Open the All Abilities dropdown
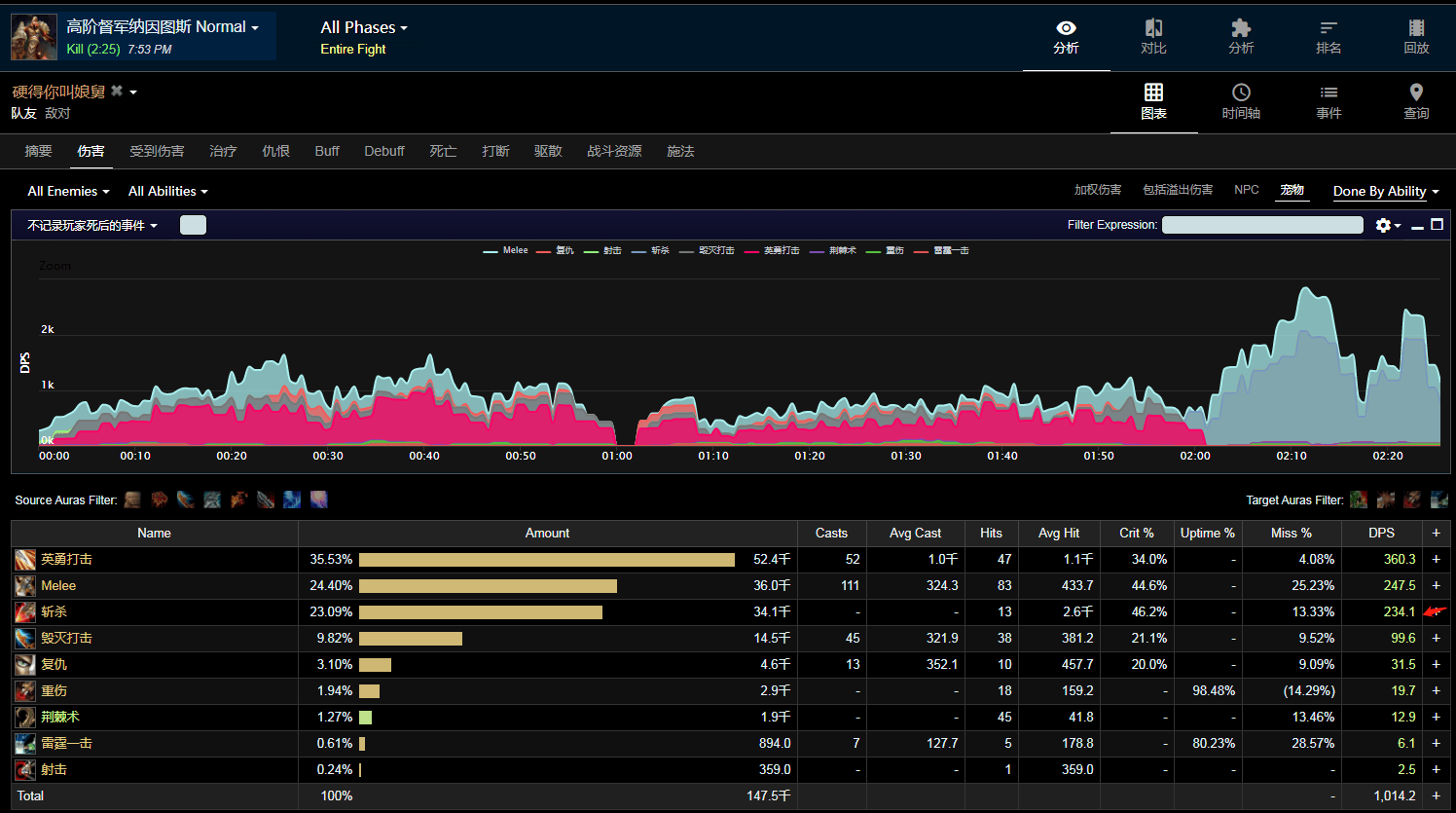This screenshot has height=813, width=1456. click(x=168, y=191)
